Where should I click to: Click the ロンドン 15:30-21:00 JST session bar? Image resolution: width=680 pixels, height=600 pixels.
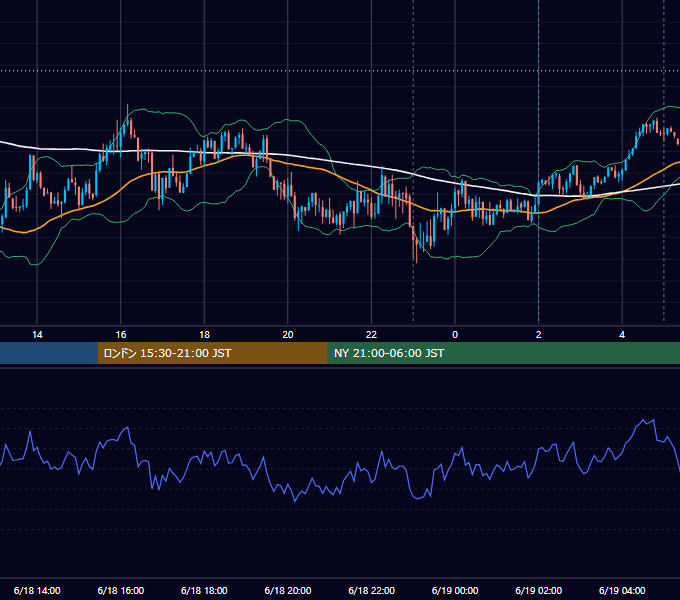click(212, 353)
